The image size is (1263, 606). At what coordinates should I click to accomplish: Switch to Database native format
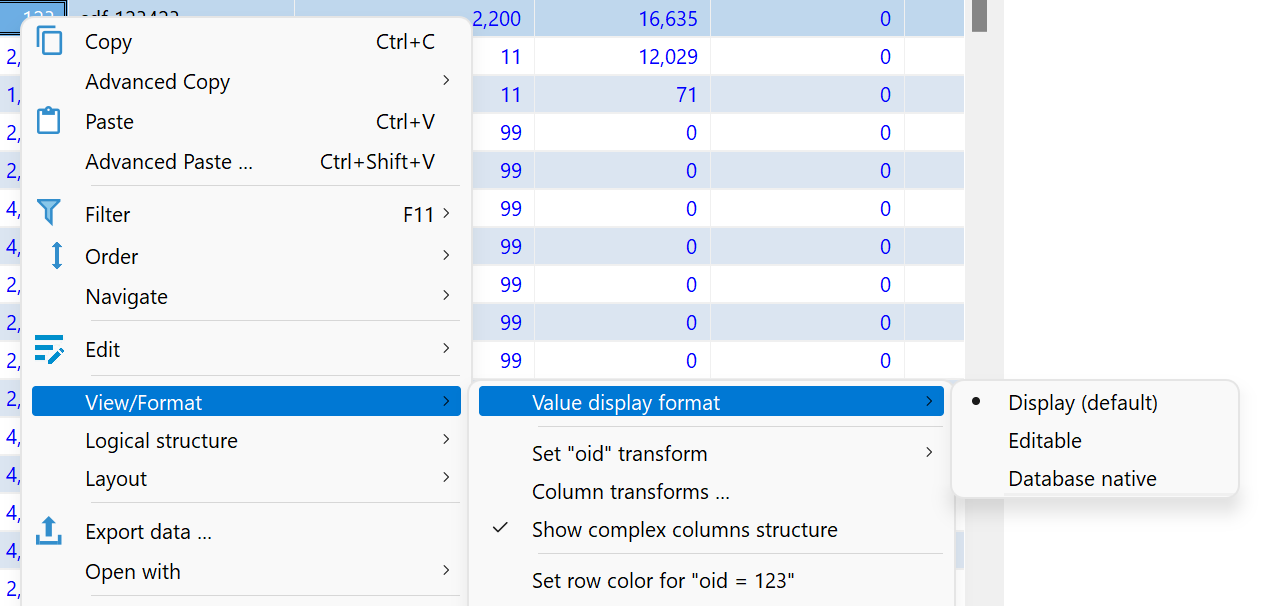point(1083,478)
